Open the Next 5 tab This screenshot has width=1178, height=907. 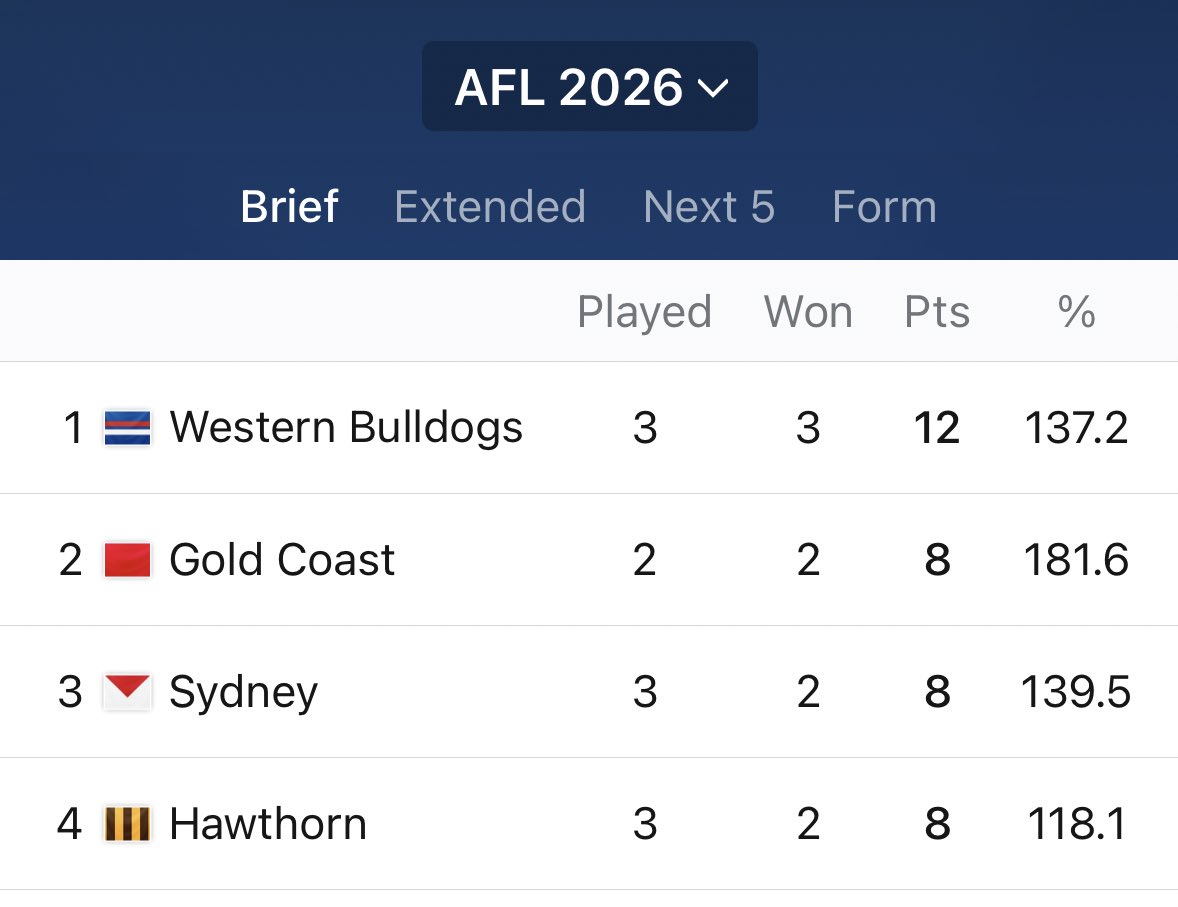[x=708, y=207]
